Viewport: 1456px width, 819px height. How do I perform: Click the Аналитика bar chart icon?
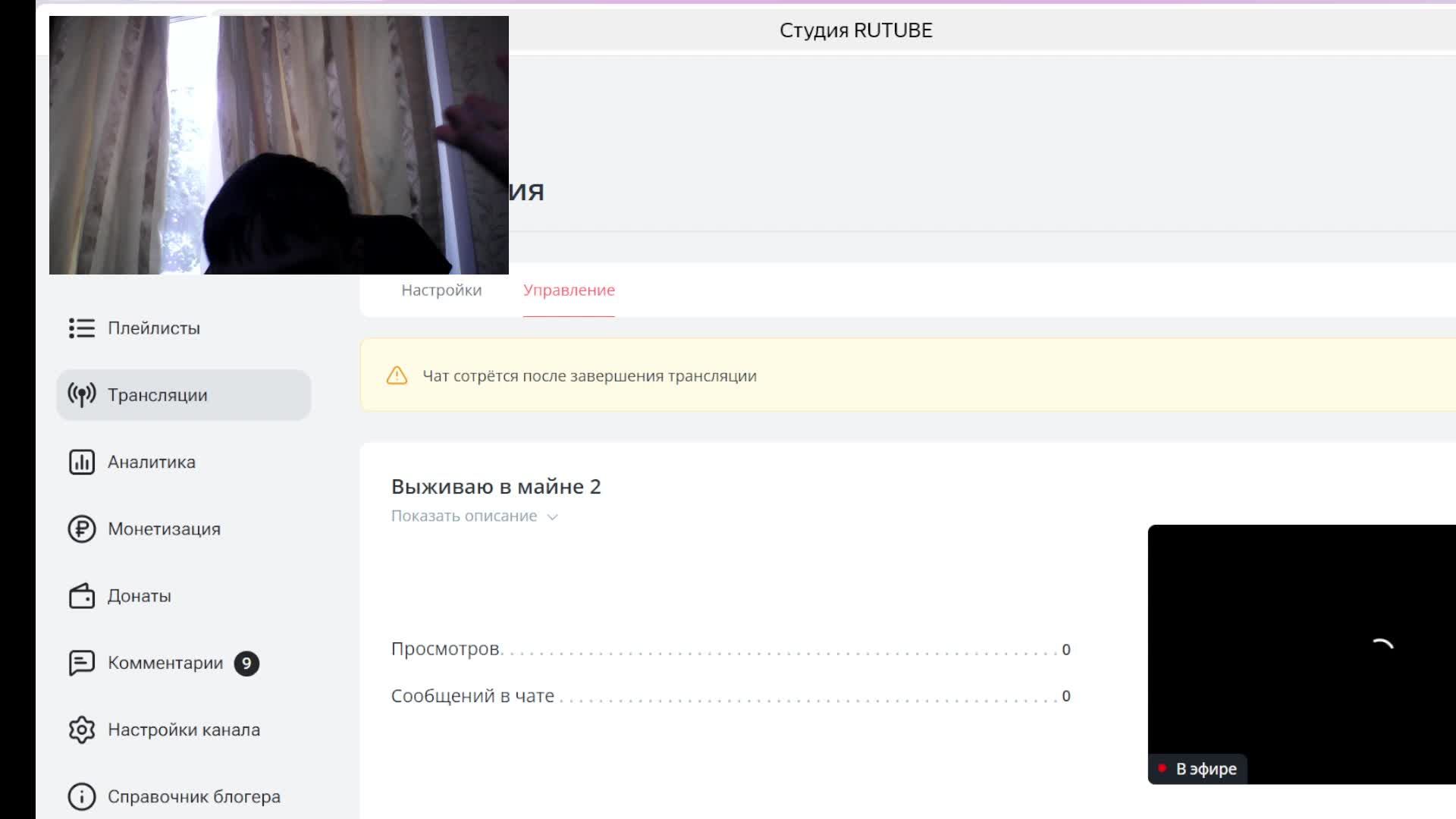(82, 462)
